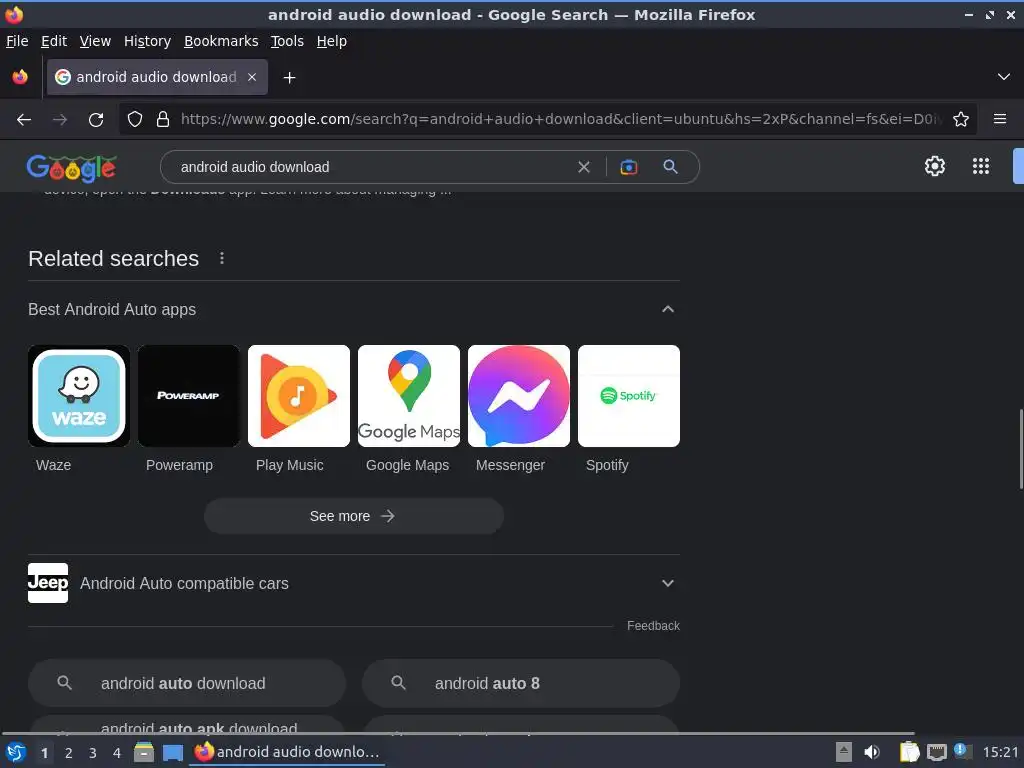This screenshot has height=768, width=1024.
Task: Click the vertical page scrollbar handle
Action: coord(1021,449)
